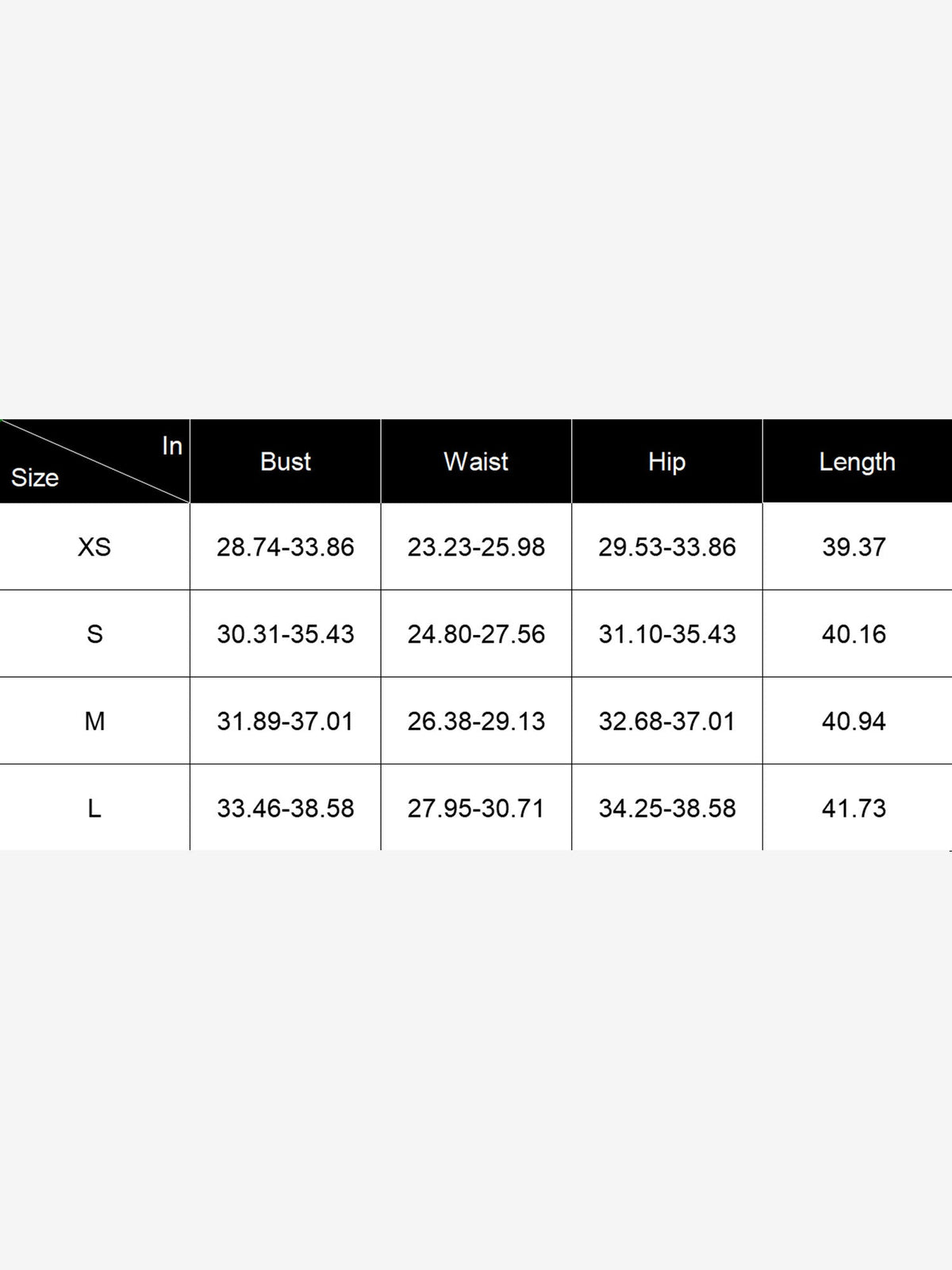Screen dimensions: 952x1270
Task: Click S hip value 31.10-35.43
Action: (x=667, y=634)
